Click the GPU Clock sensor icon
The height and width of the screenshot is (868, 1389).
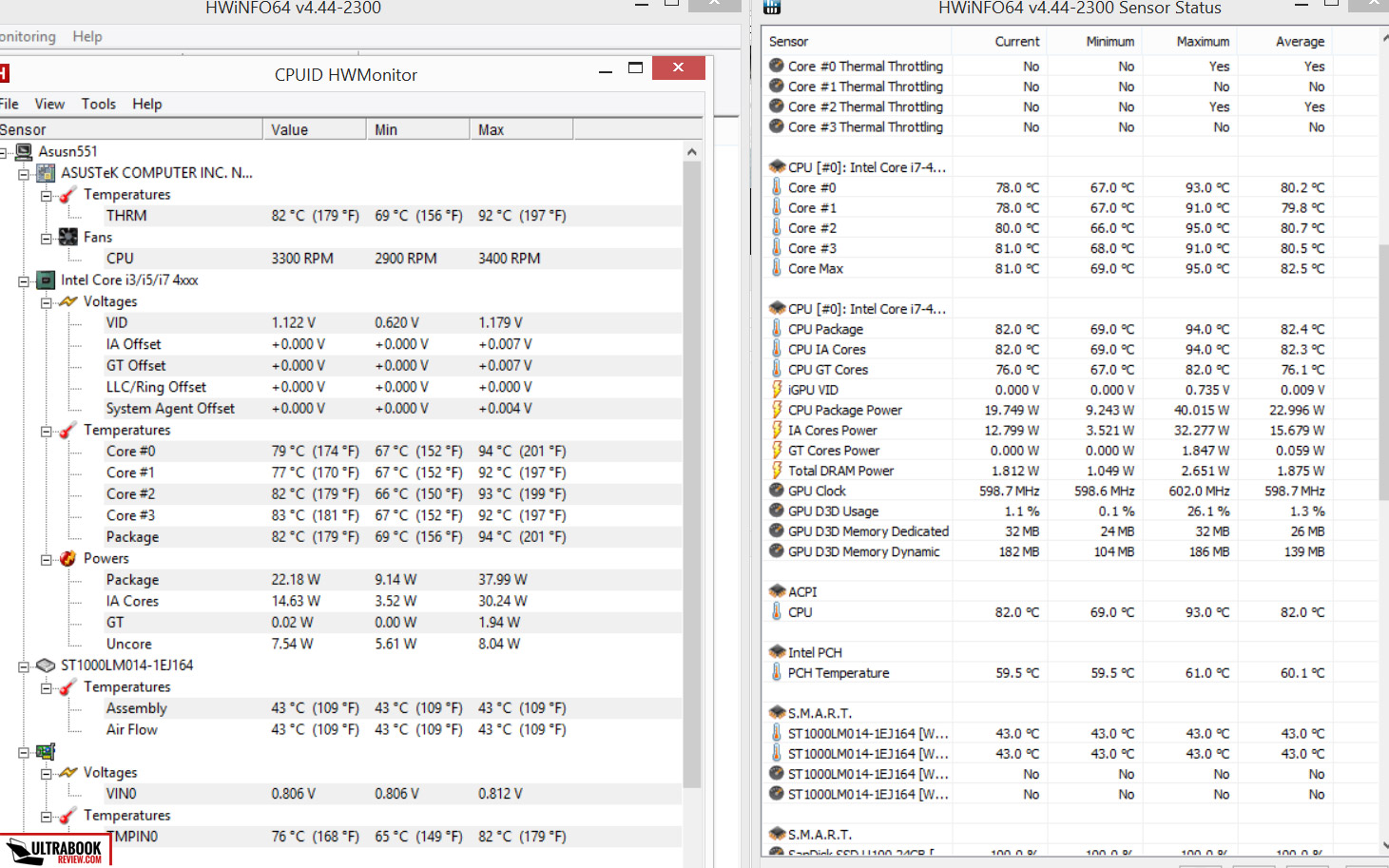pos(777,491)
